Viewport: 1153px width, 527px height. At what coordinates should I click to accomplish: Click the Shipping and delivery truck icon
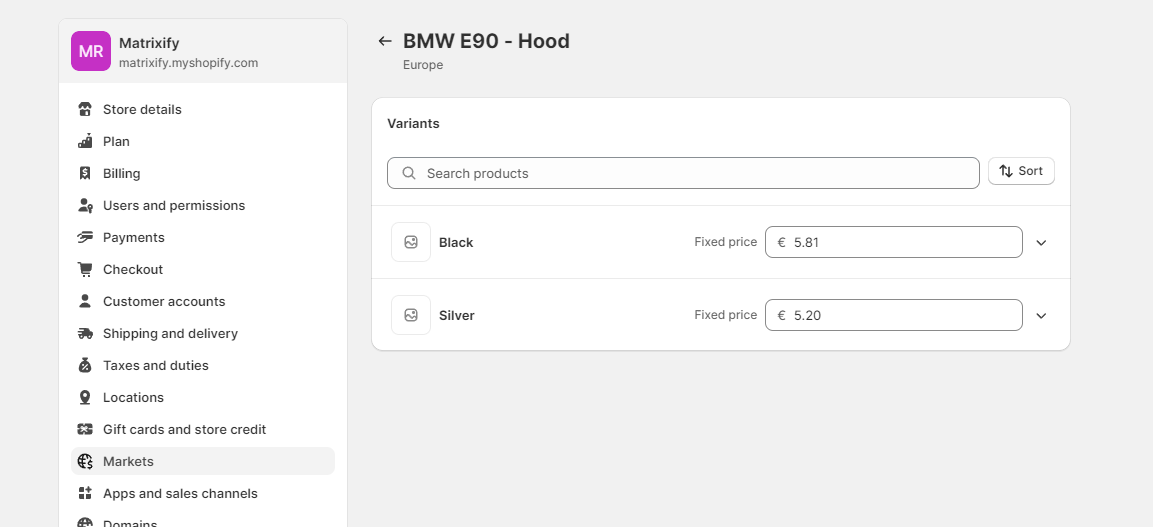coord(85,333)
